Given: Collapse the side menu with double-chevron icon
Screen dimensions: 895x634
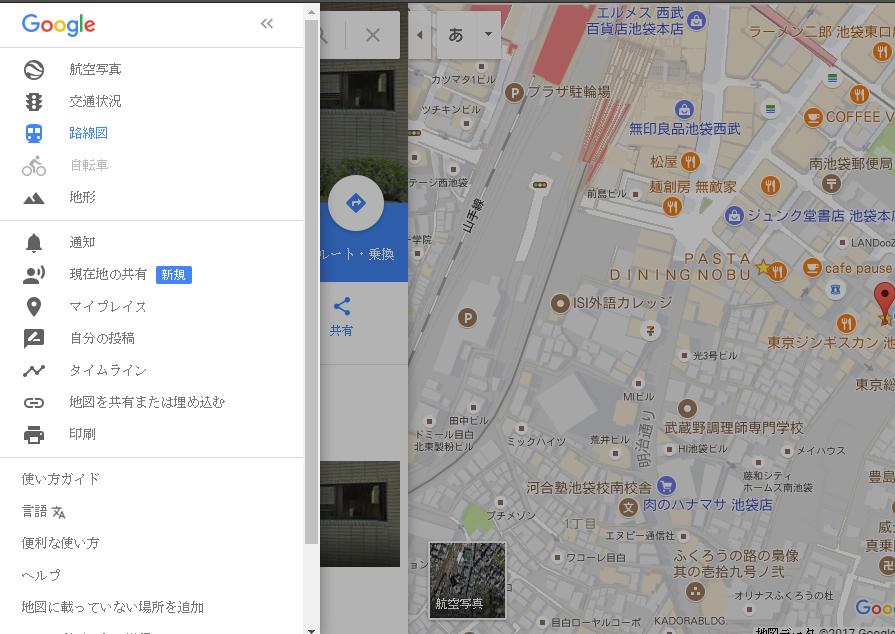Looking at the screenshot, I should click(x=267, y=23).
